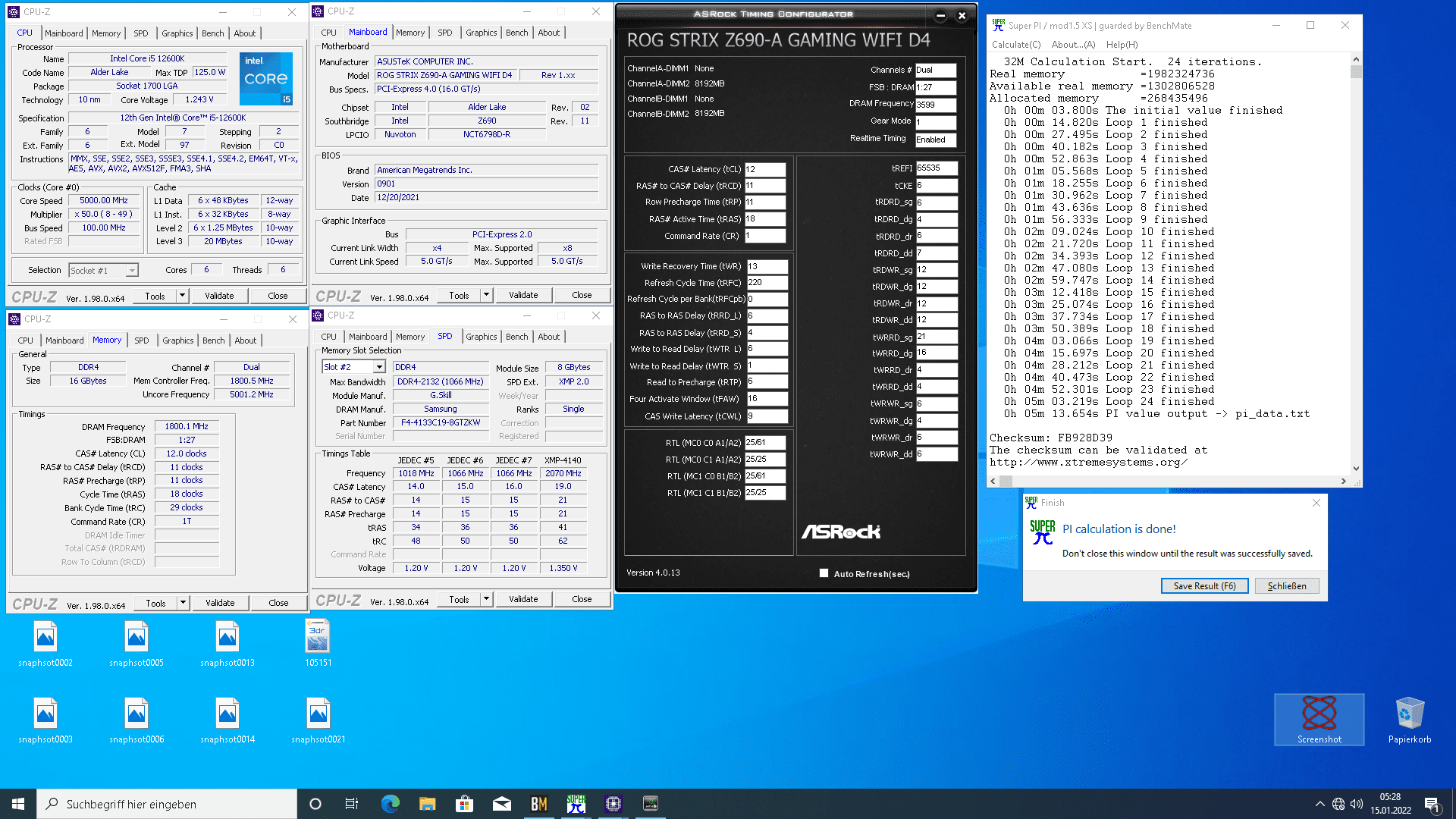The height and width of the screenshot is (819, 1456).
Task: Click the BenchMate icon in taskbar
Action: click(539, 804)
